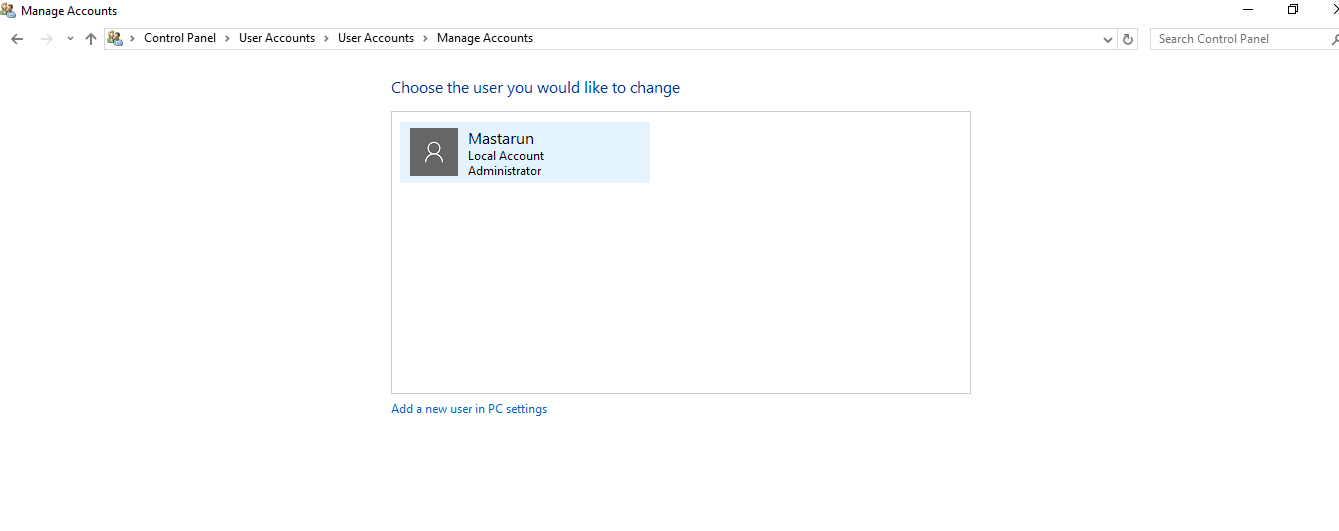Click the Local Account text
Viewport: 1339px width, 531px height.
(506, 156)
